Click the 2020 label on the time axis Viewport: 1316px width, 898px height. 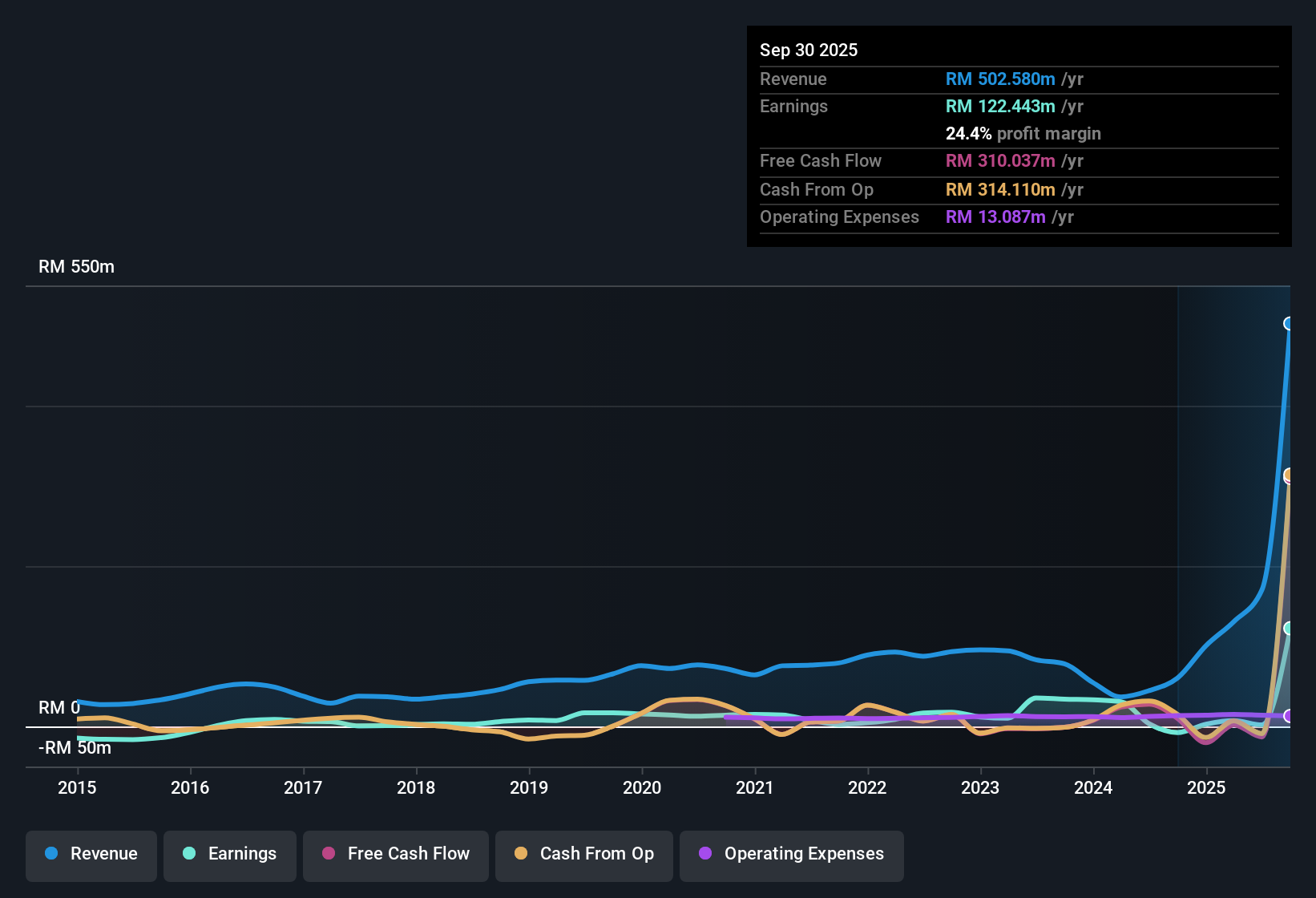[x=642, y=788]
